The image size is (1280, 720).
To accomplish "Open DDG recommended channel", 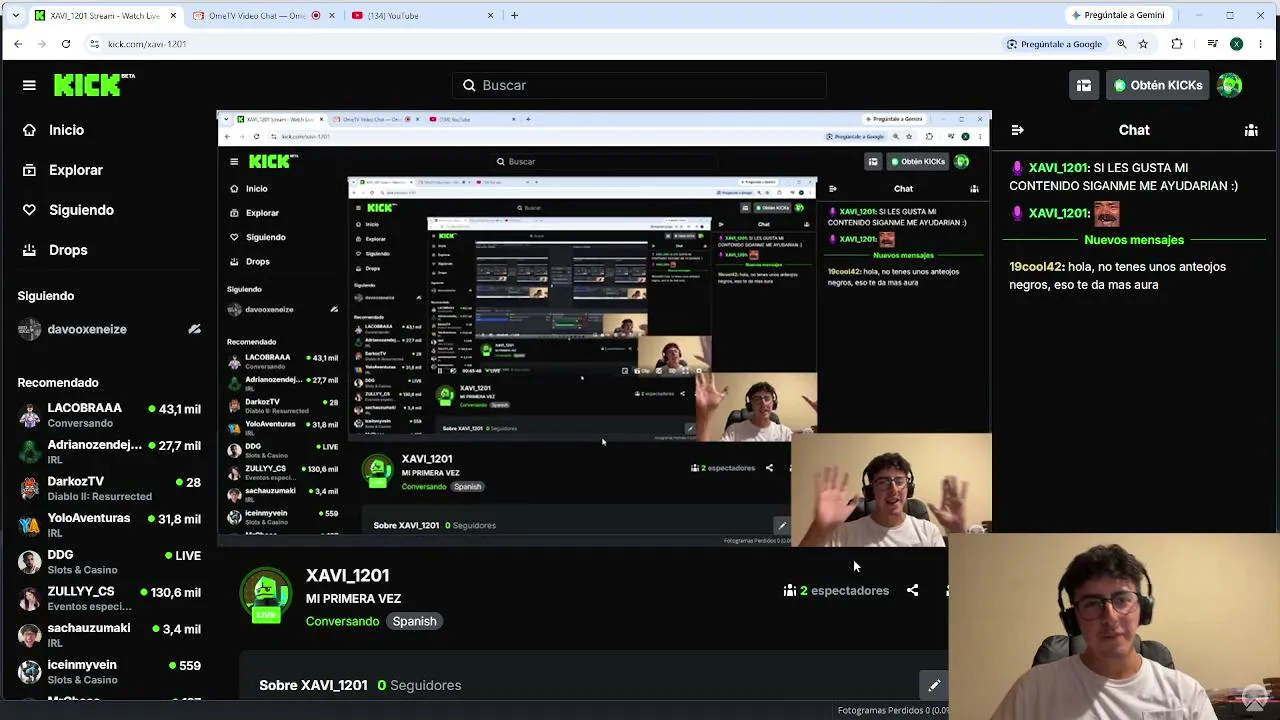I will pyautogui.click(x=108, y=562).
